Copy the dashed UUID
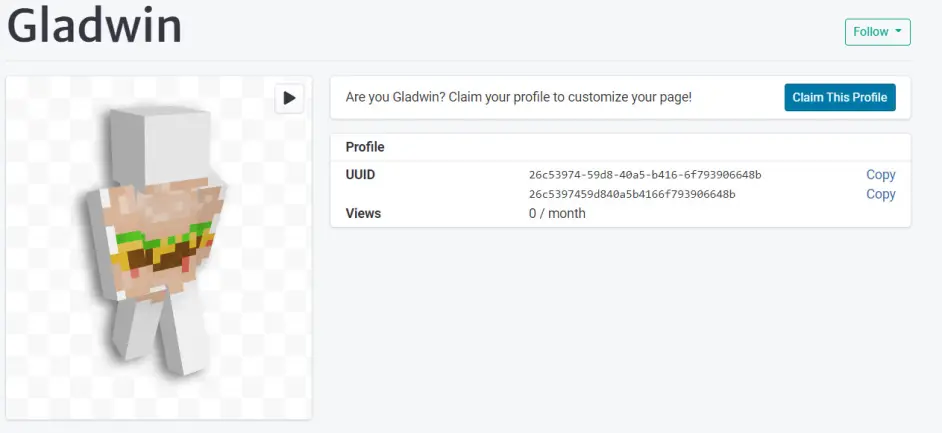942x433 pixels. coord(880,175)
